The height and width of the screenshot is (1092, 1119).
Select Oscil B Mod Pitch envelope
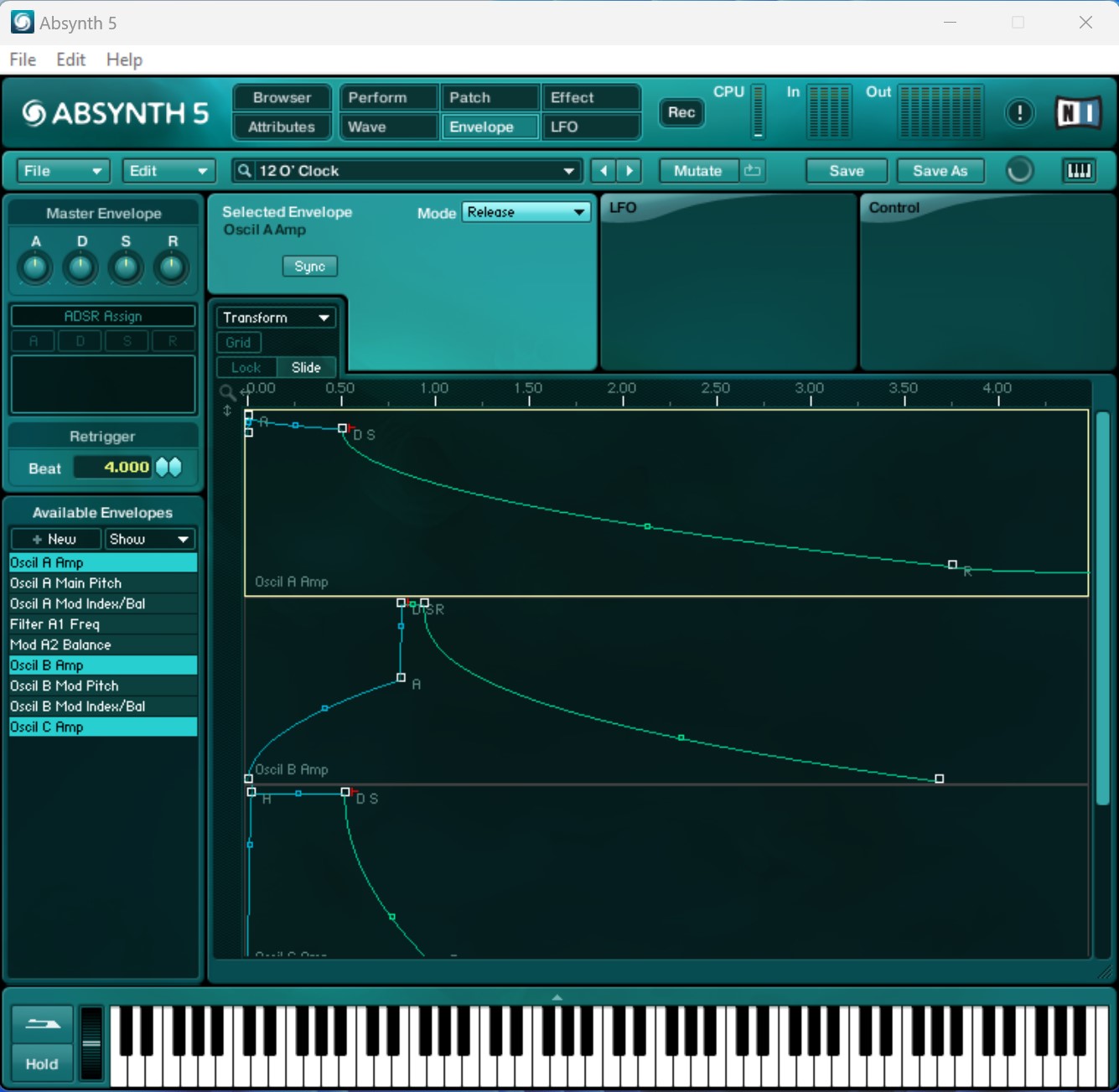(103, 686)
